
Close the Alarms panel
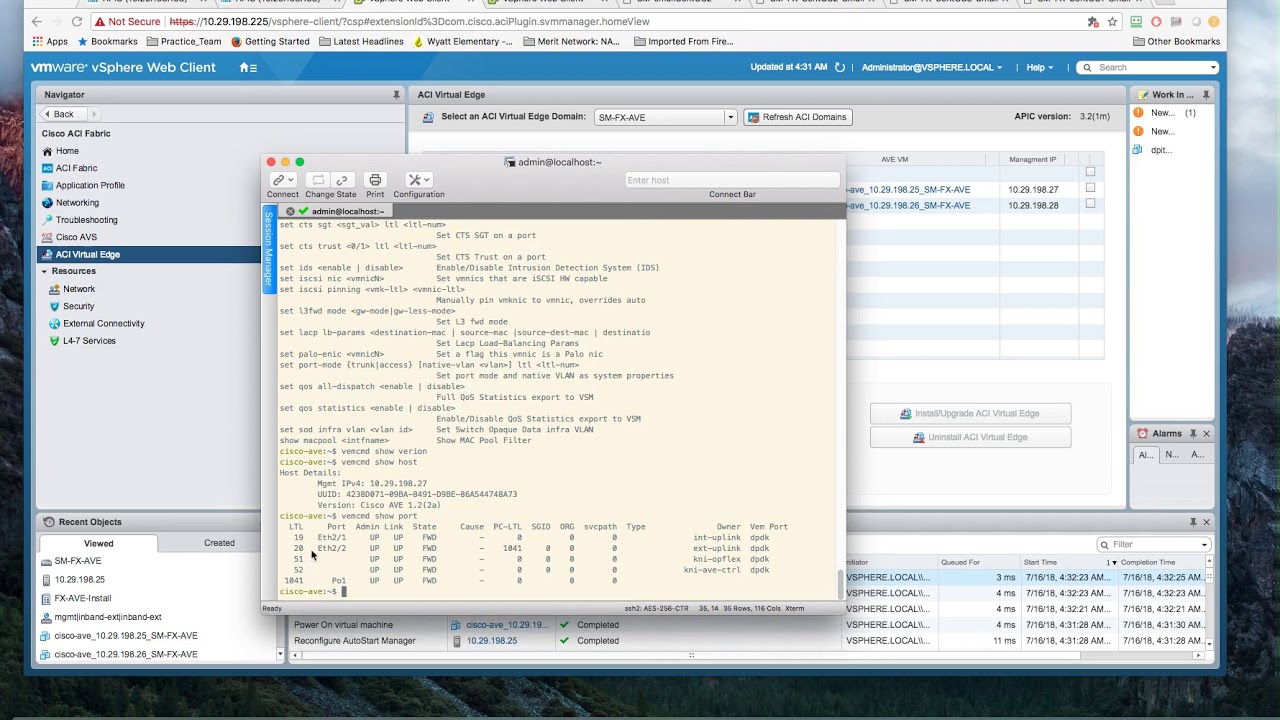pyautogui.click(x=1206, y=433)
